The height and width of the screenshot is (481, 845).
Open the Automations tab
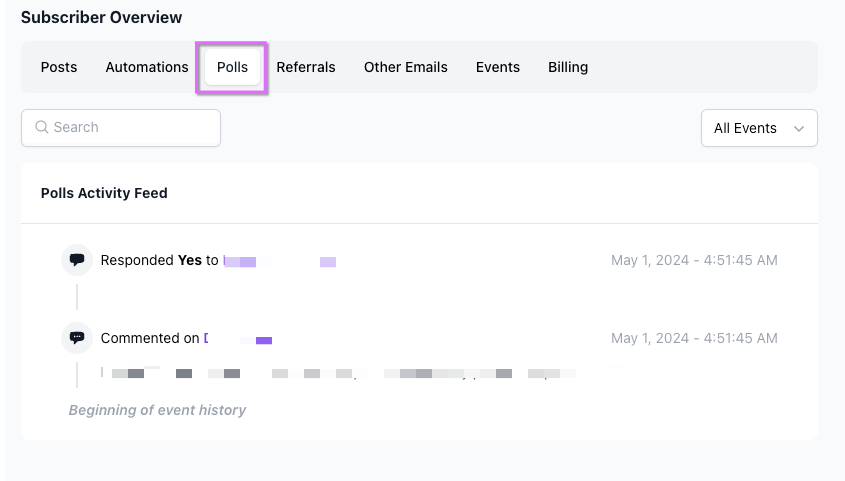147,67
